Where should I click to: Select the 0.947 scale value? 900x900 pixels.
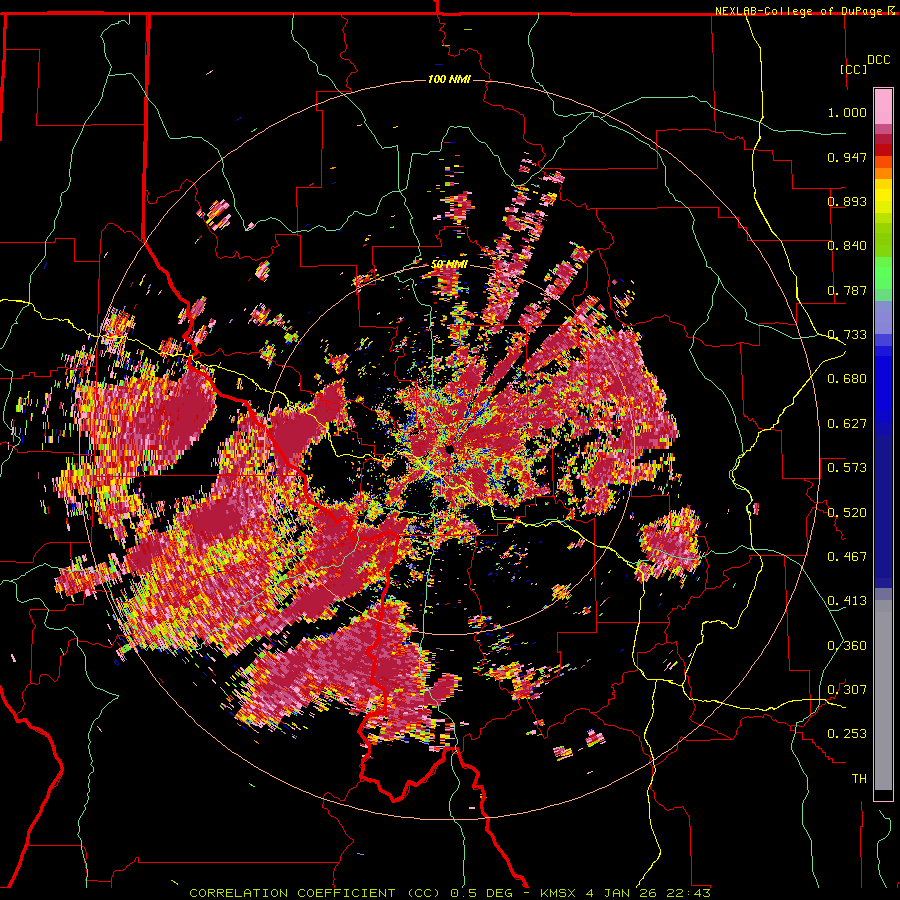[847, 157]
